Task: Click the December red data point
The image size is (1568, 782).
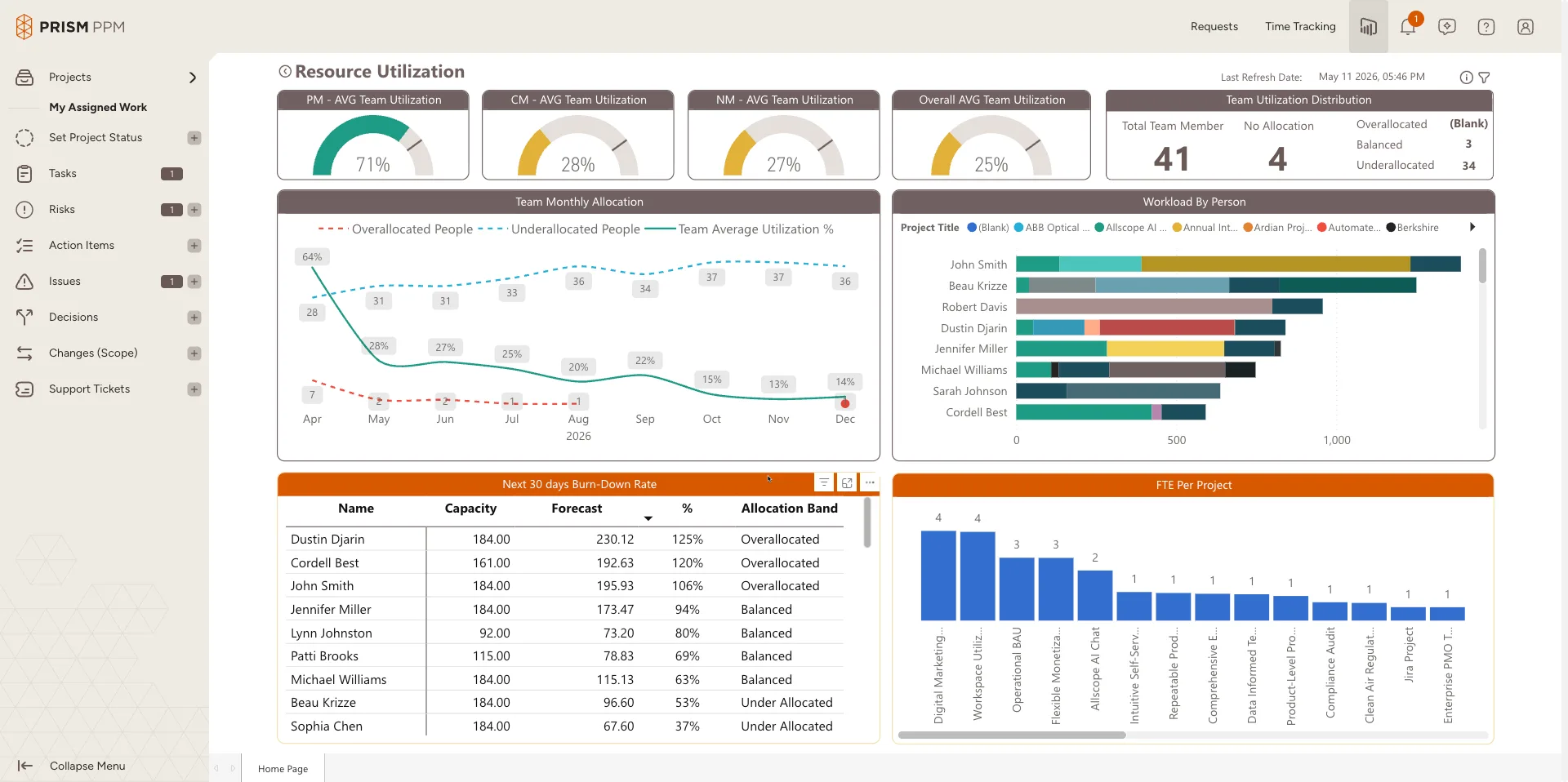Action: click(x=845, y=403)
